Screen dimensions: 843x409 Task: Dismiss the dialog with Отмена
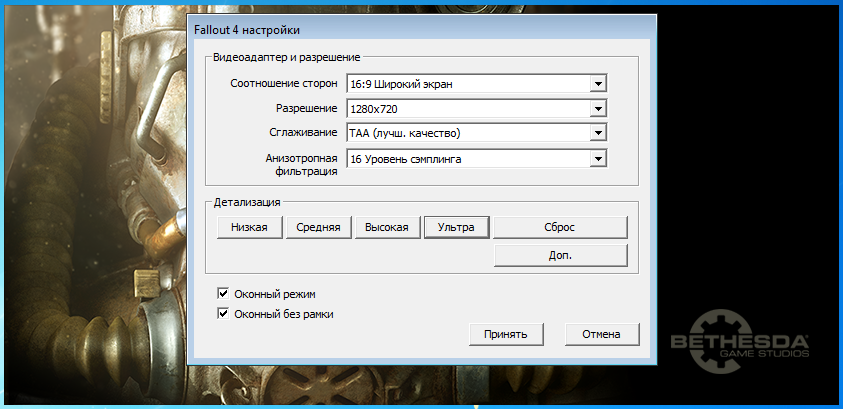[x=602, y=334]
